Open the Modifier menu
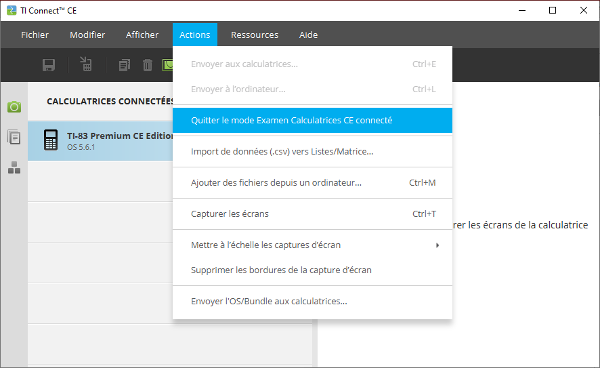Viewport: 600px width, 368px height. (x=87, y=35)
